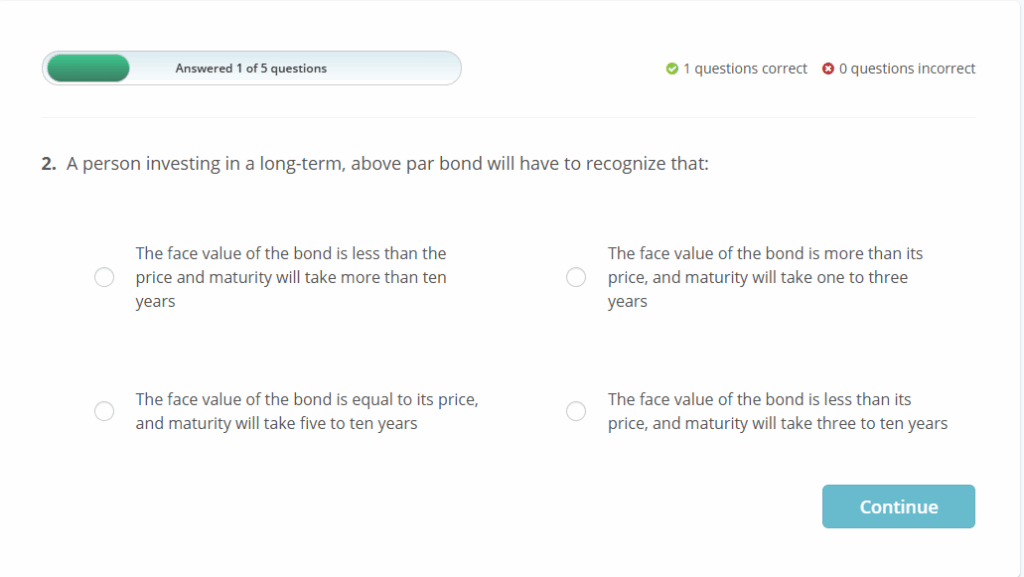Pick the 'five to ten years' radio option
Screen dimensions: 1024x577
104,411
